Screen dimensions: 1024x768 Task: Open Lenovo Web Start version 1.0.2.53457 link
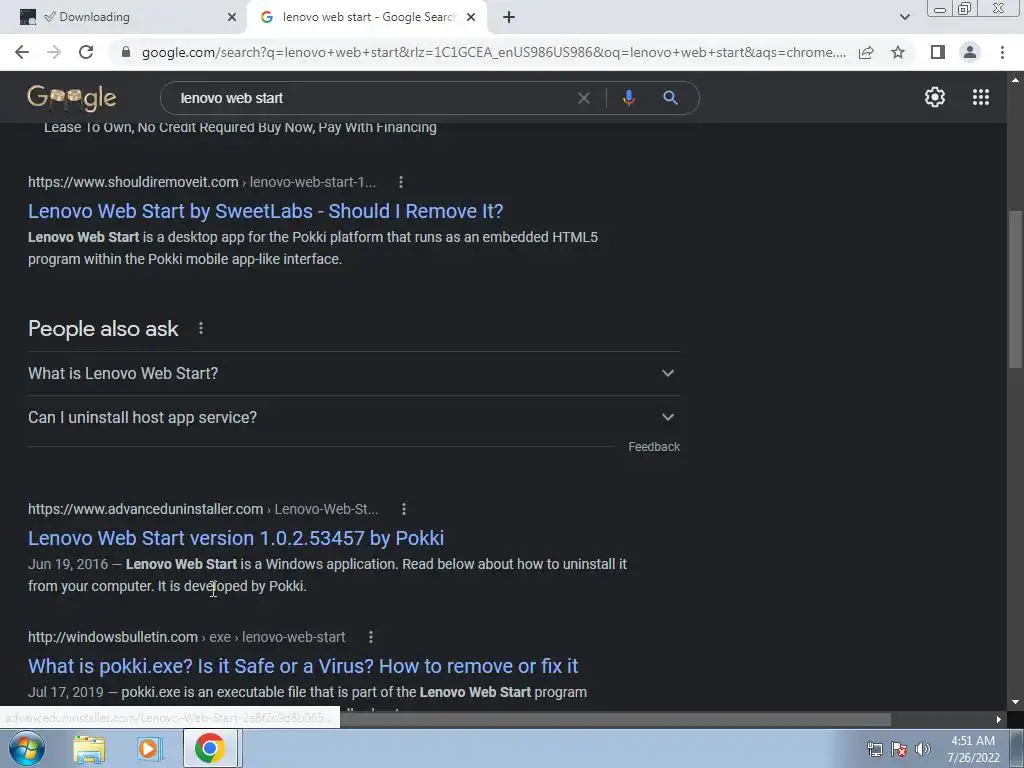click(236, 538)
